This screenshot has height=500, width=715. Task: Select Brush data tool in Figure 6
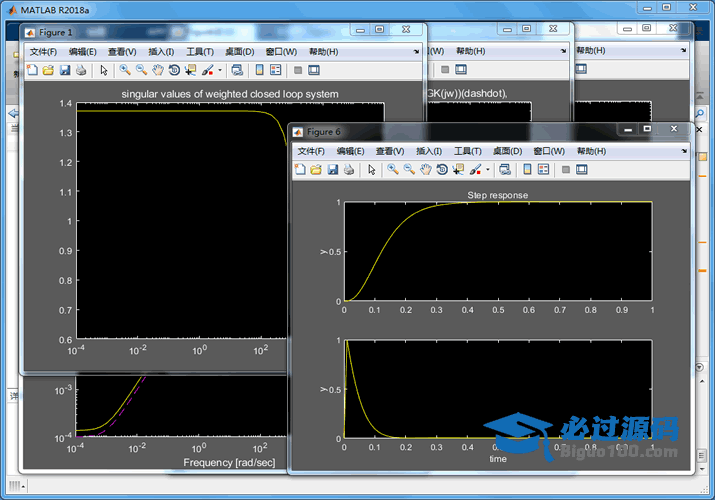point(475,170)
